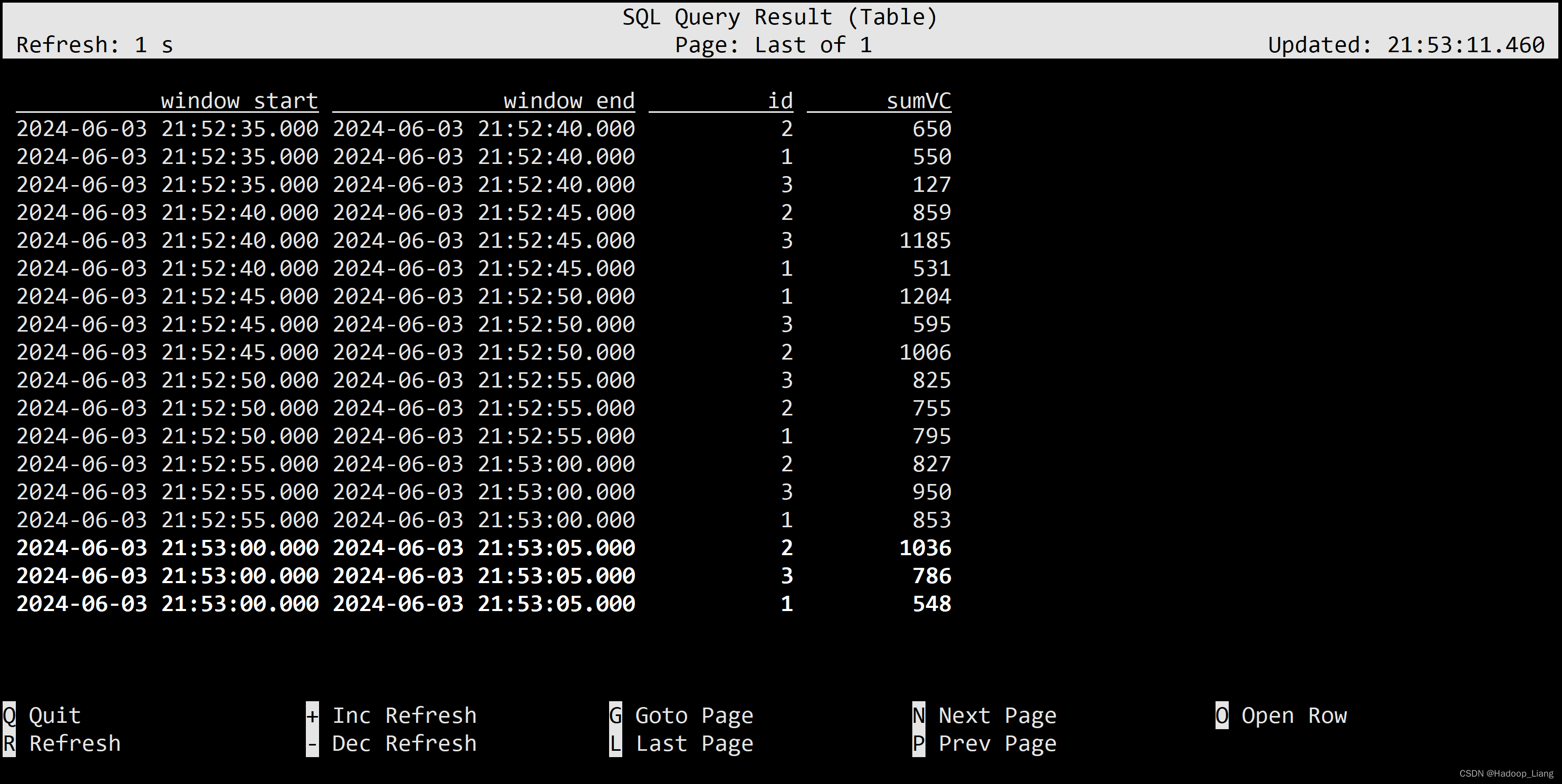Click the 'Page: Last of 1' indicator

click(774, 45)
